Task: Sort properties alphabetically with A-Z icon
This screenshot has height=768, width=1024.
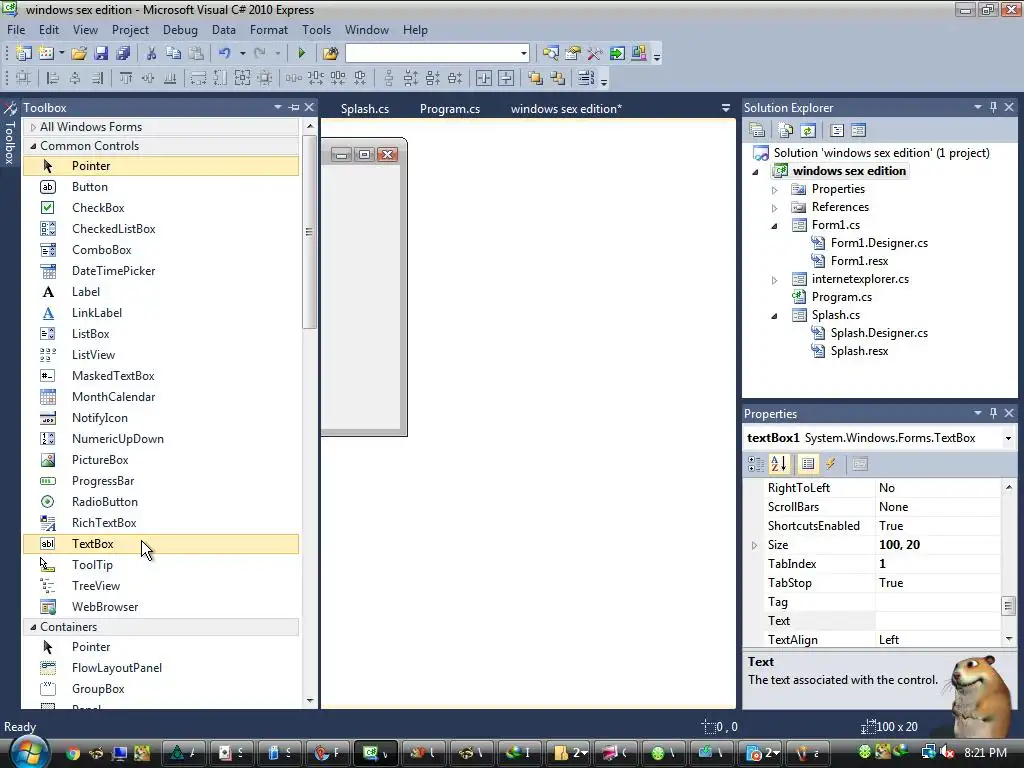Action: click(778, 464)
